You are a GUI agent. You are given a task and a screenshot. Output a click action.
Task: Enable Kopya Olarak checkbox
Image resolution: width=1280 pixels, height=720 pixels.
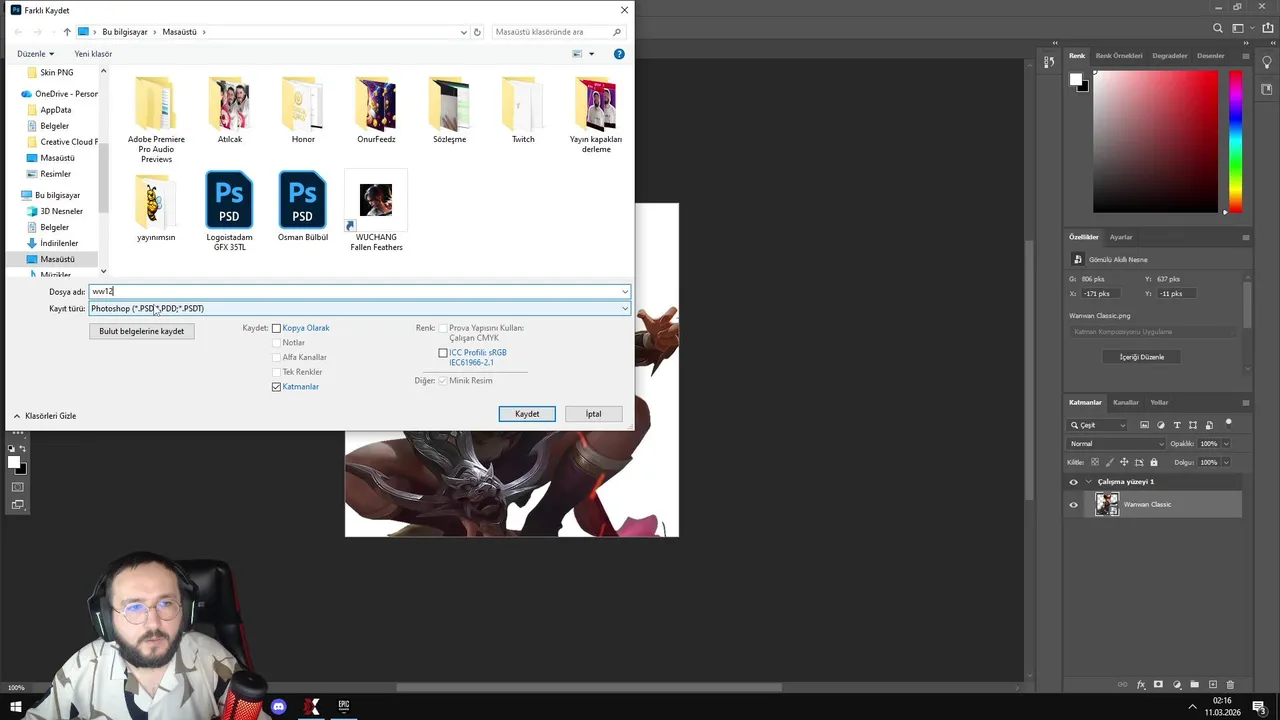pyautogui.click(x=277, y=328)
